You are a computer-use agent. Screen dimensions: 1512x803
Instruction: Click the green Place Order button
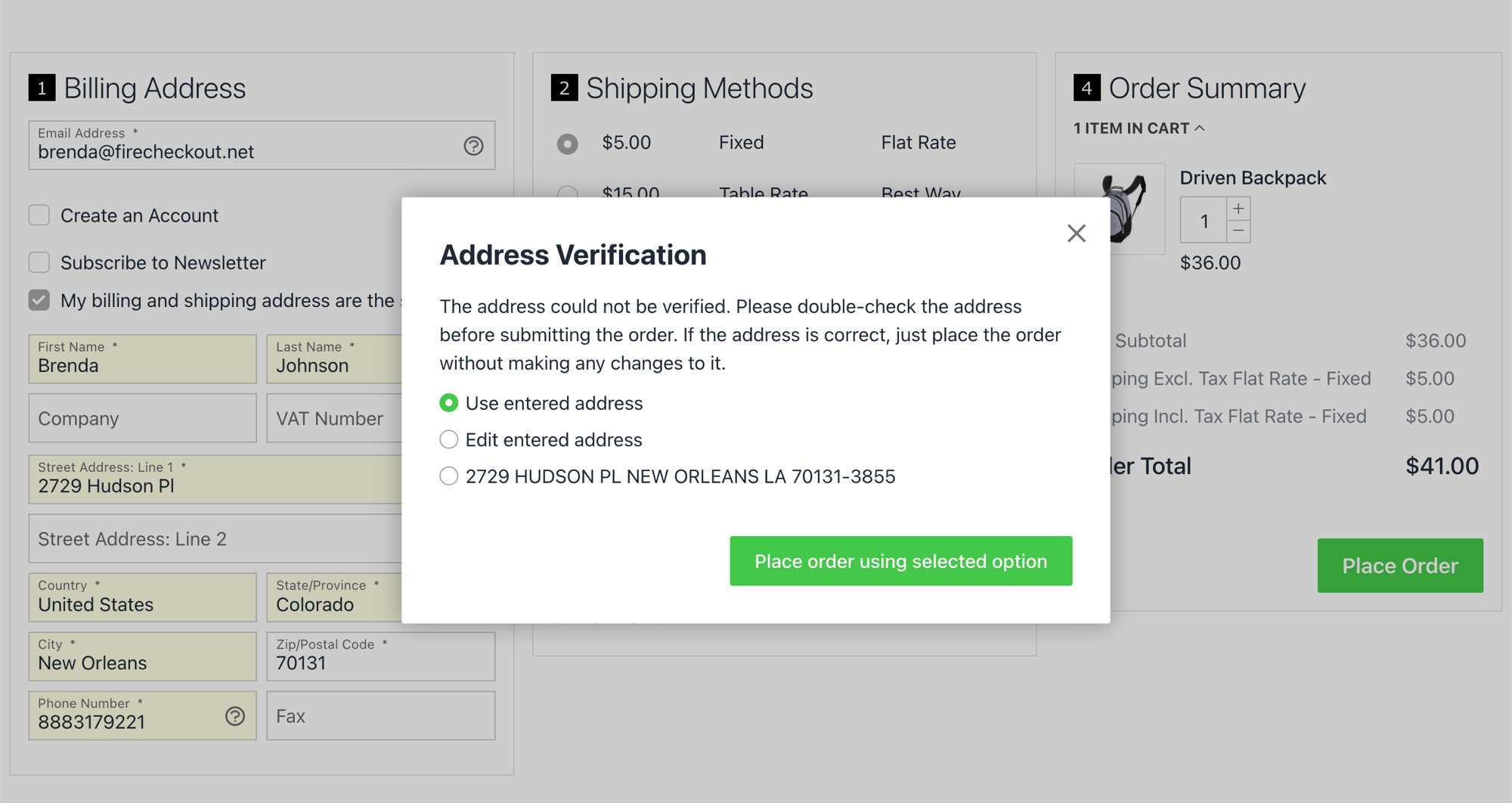tap(1399, 566)
